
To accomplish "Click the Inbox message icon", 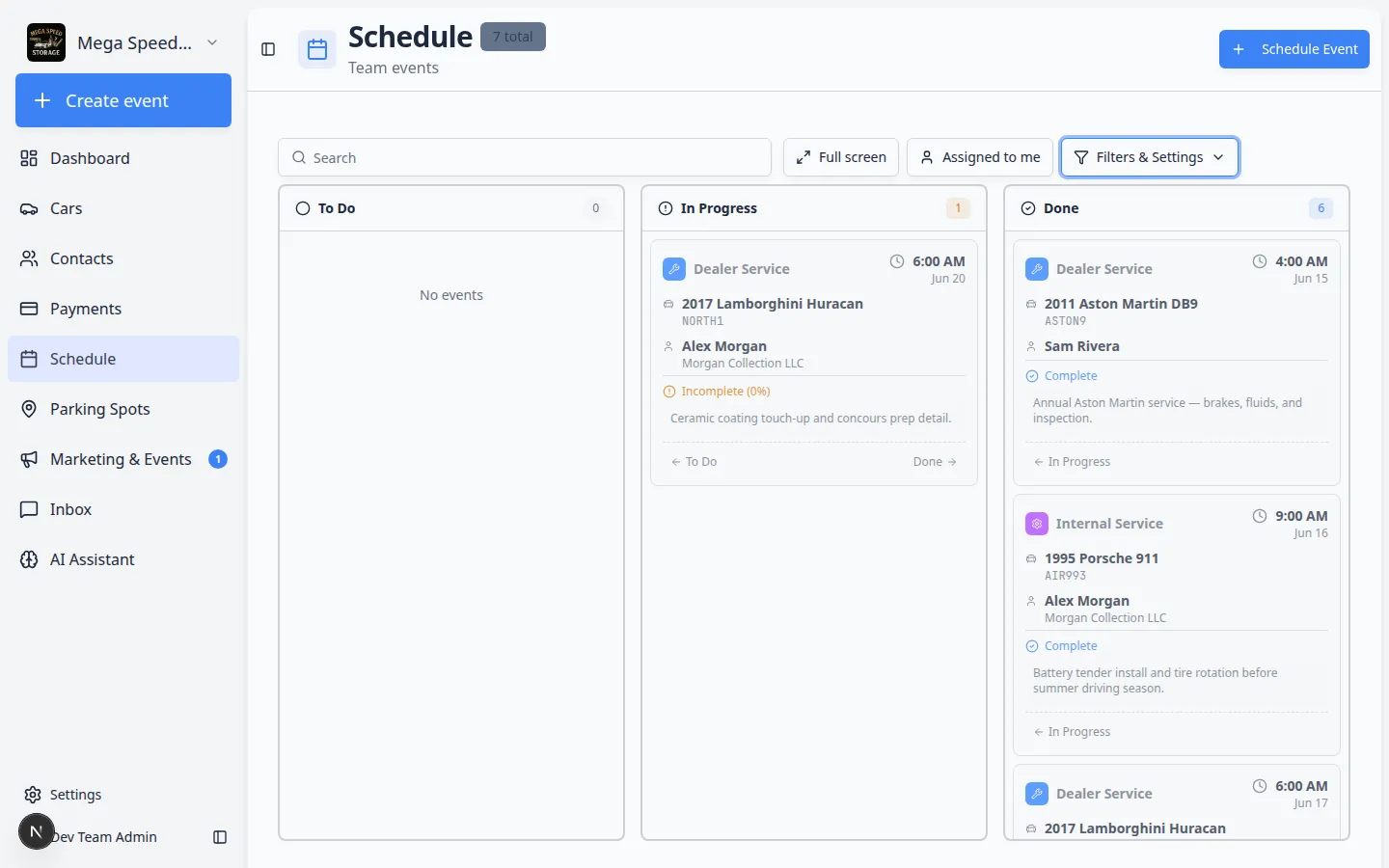I will pyautogui.click(x=29, y=509).
